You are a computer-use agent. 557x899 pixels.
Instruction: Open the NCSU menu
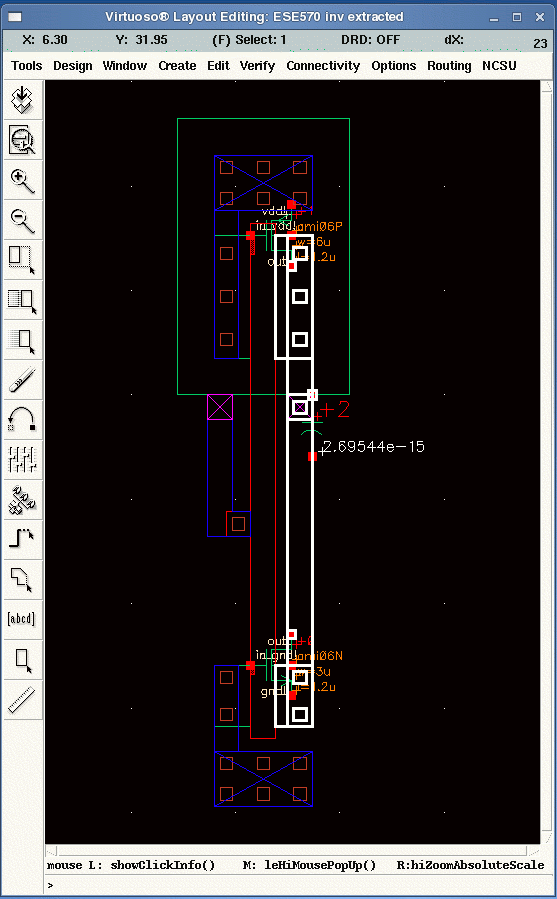(499, 66)
